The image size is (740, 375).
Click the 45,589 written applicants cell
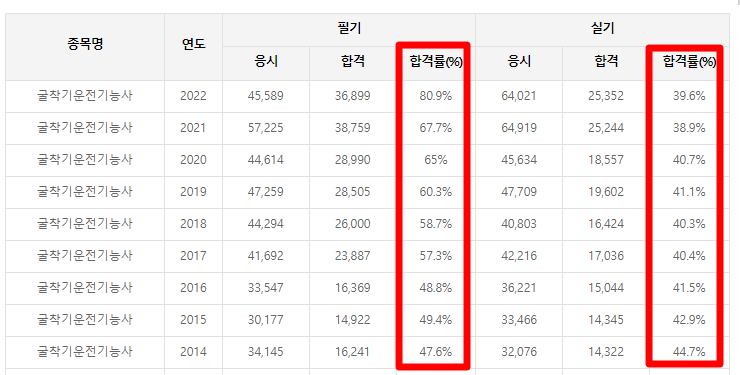point(266,96)
